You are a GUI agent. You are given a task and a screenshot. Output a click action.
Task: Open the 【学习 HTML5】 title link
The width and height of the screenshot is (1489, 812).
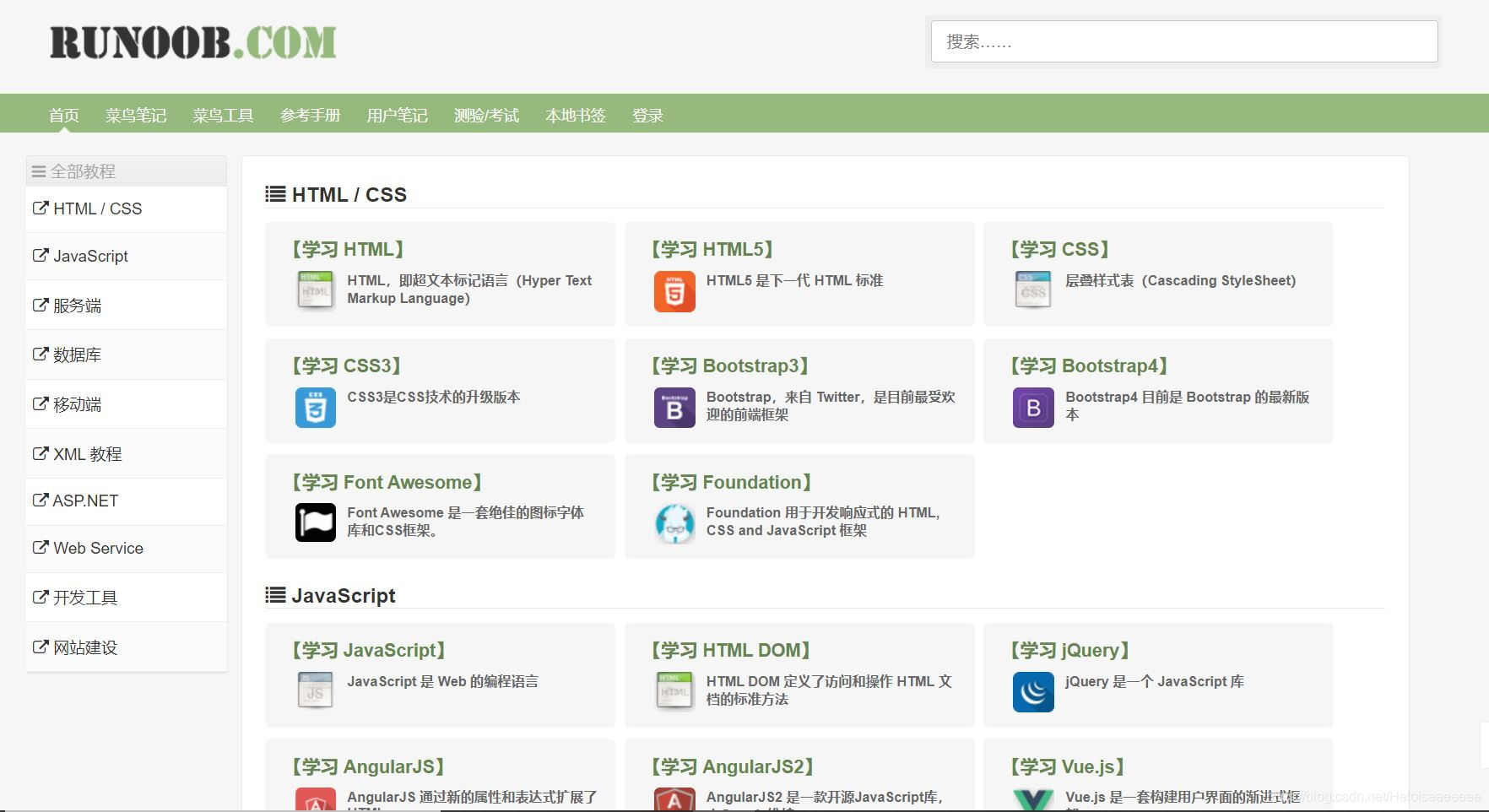click(712, 249)
